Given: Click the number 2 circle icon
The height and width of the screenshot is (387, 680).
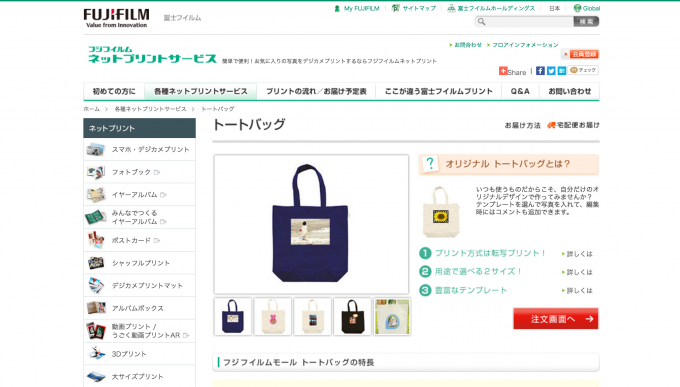Looking at the screenshot, I should coord(425,272).
